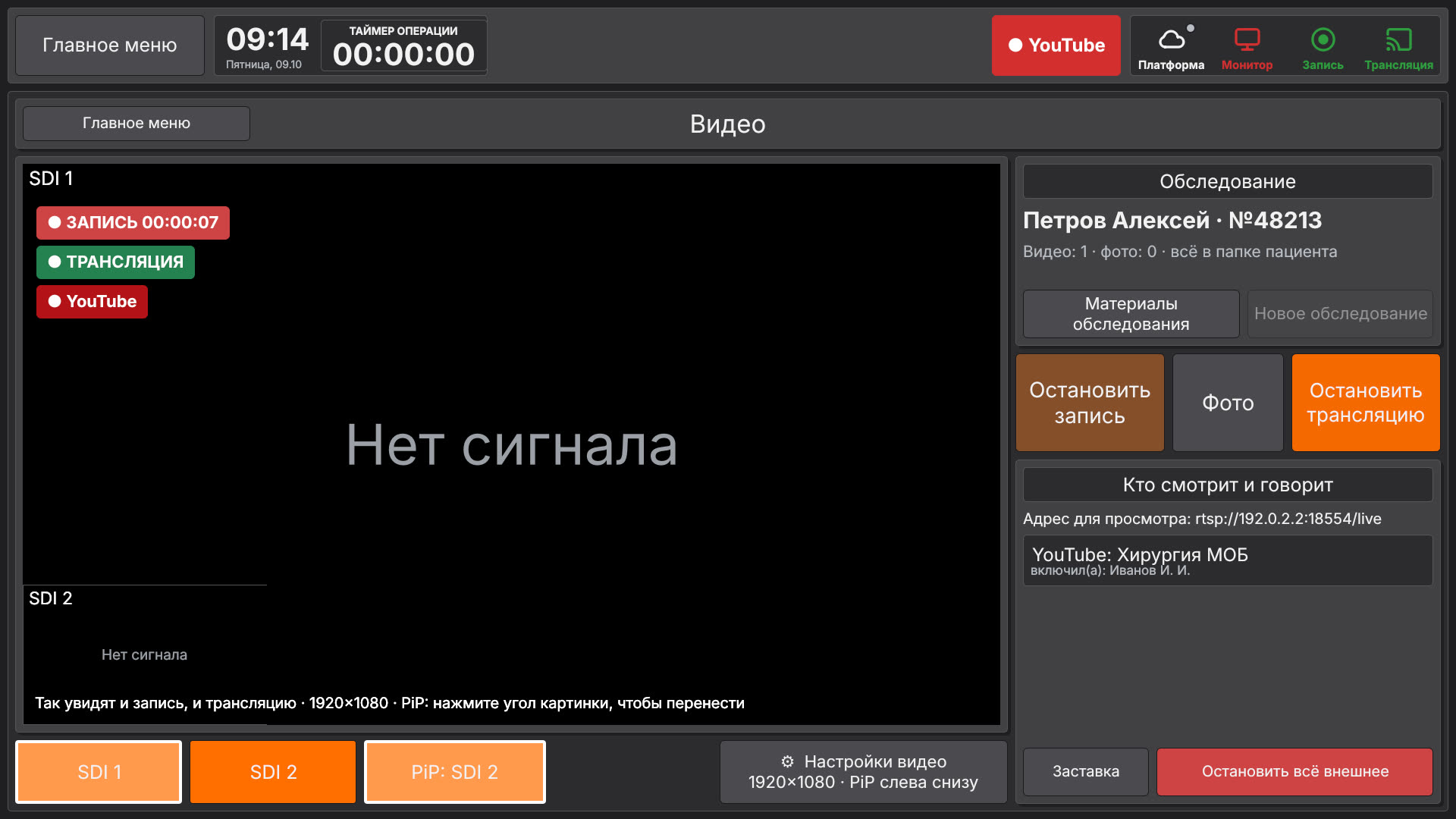Image resolution: width=1456 pixels, height=819 pixels.
Task: Click the Монитор display icon
Action: [1247, 39]
